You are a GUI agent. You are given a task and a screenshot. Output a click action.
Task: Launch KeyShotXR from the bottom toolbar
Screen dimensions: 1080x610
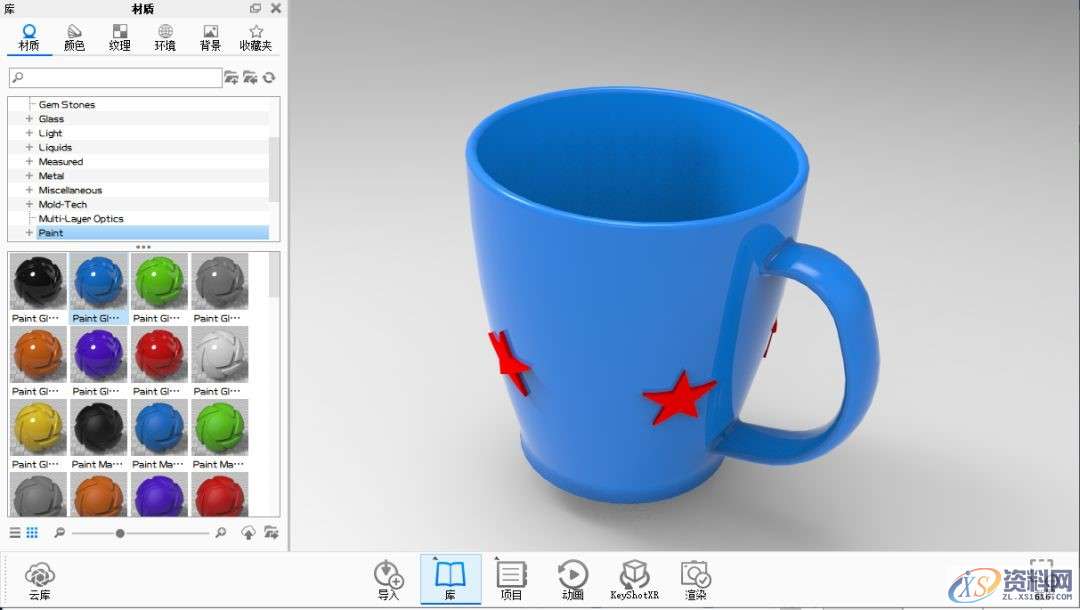pyautogui.click(x=634, y=578)
